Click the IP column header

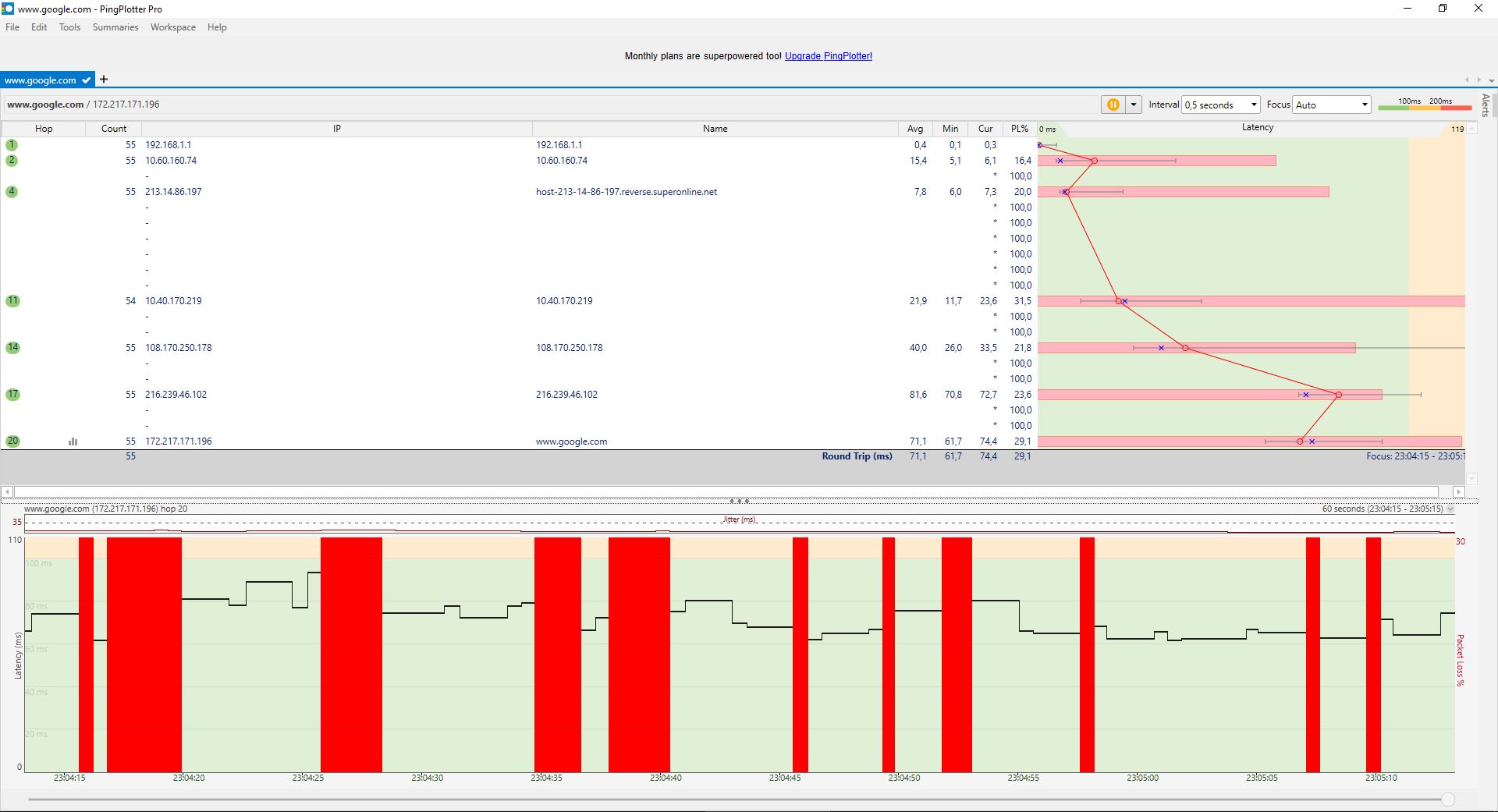337,129
